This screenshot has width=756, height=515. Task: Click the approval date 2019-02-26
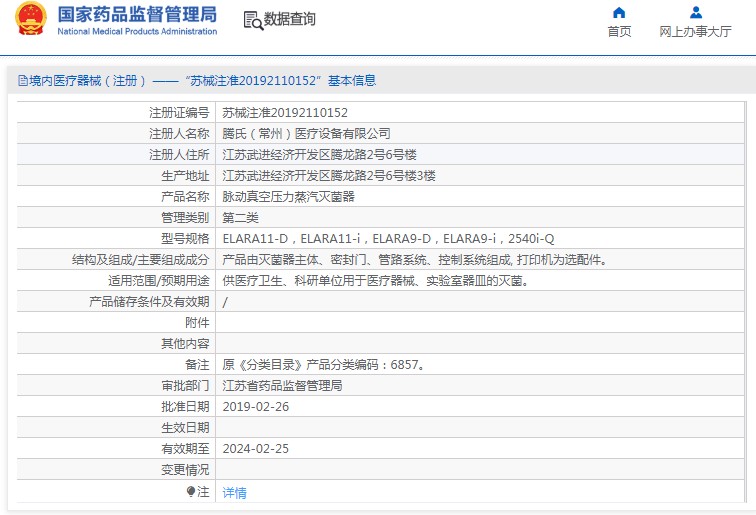[x=256, y=407]
